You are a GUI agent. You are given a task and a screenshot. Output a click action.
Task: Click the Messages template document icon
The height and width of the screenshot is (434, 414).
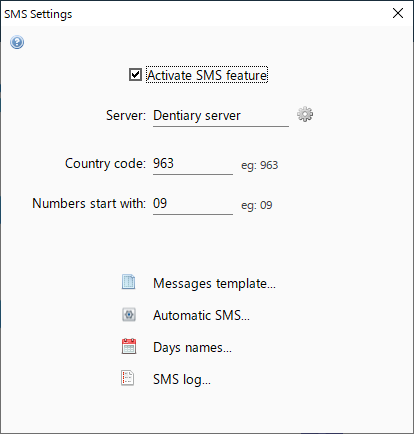[x=129, y=282]
